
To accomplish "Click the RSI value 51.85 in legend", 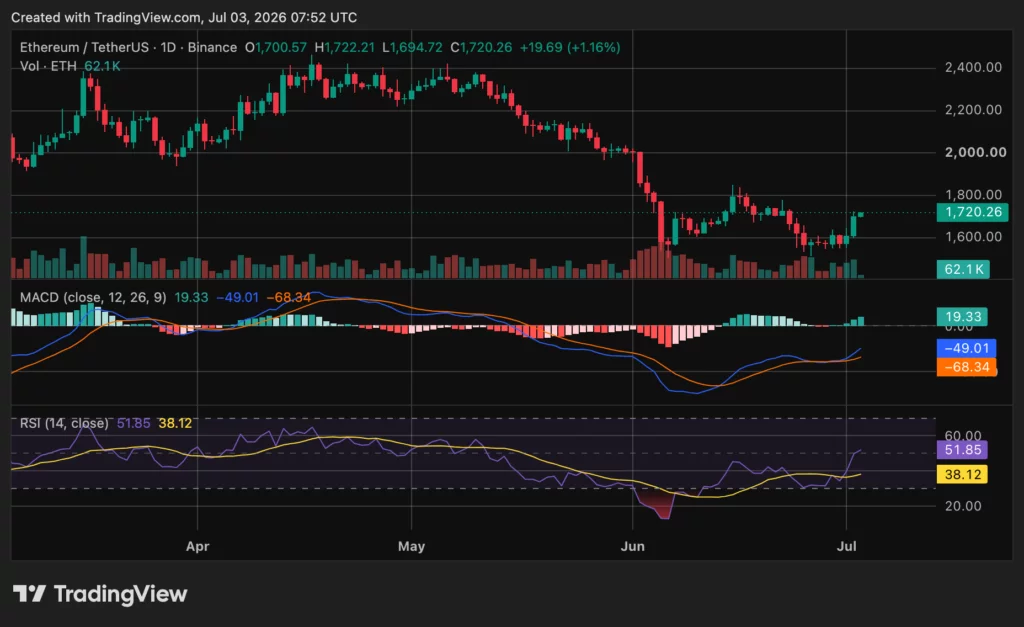I will (x=133, y=423).
